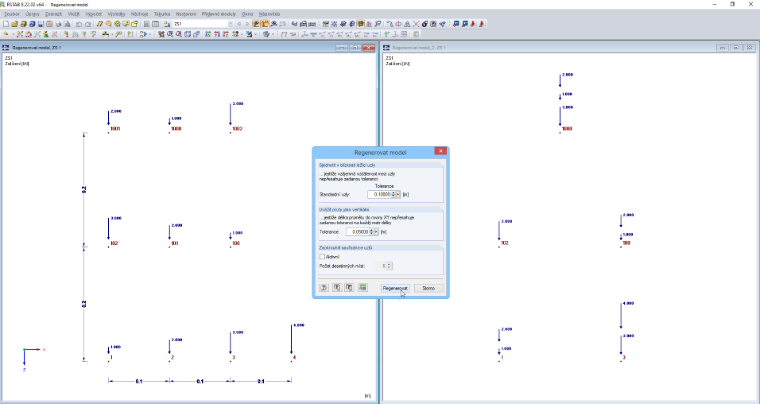Screen dimensions: 760x404
Task: Open arrow button beside Standardní uzly spinner
Action: click(398, 194)
